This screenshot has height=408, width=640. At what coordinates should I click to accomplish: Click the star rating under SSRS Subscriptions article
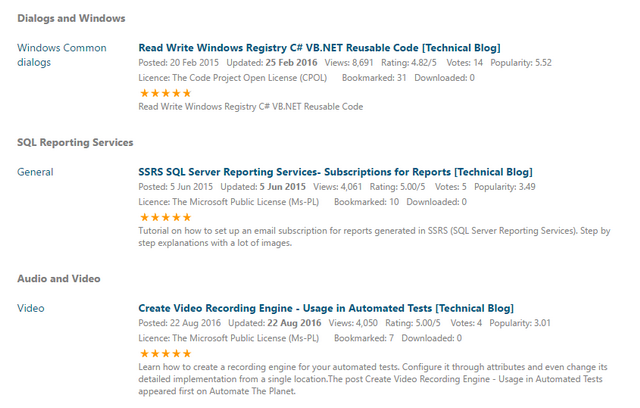(165, 217)
